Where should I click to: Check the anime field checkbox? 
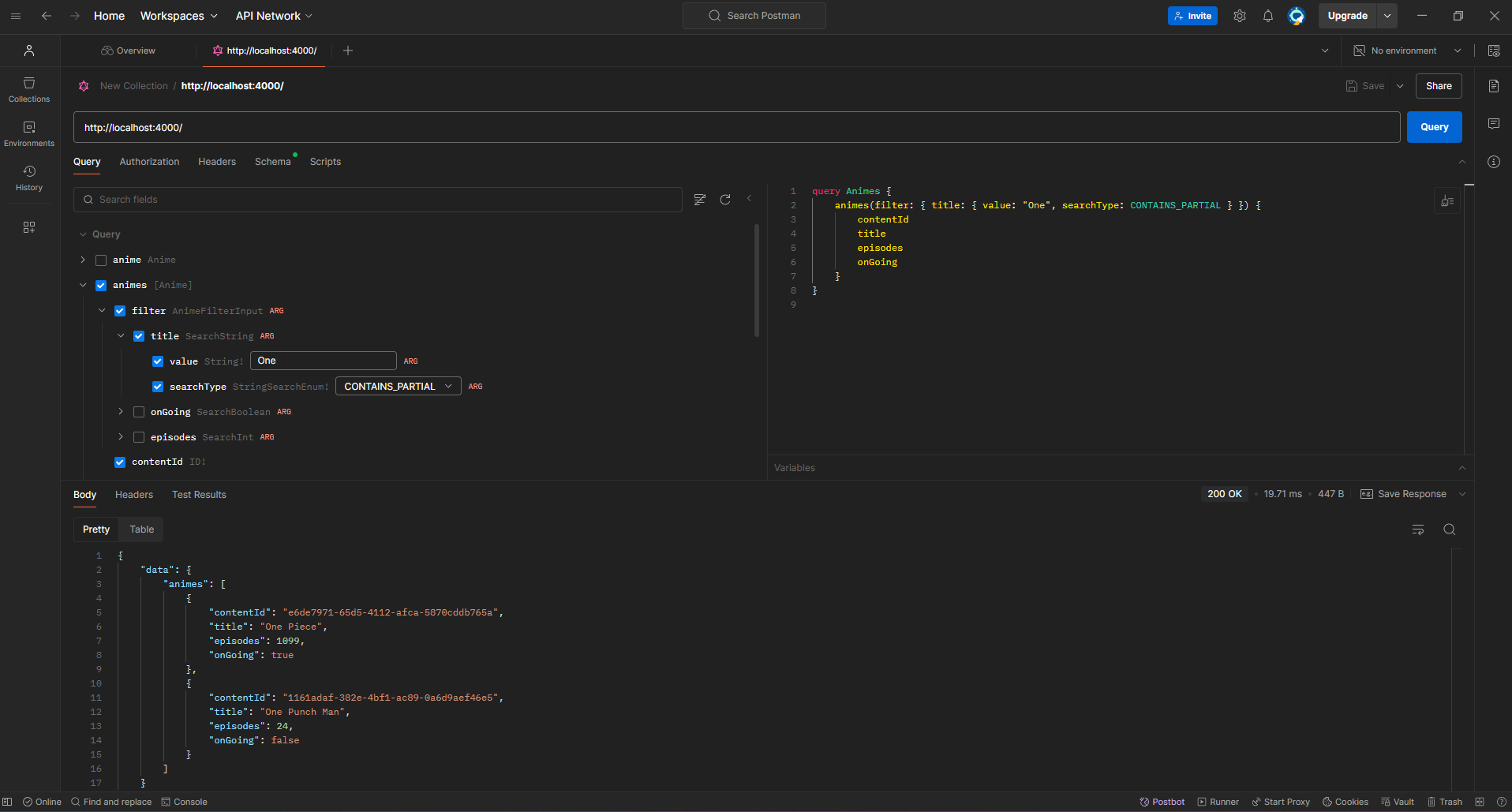pos(101,260)
